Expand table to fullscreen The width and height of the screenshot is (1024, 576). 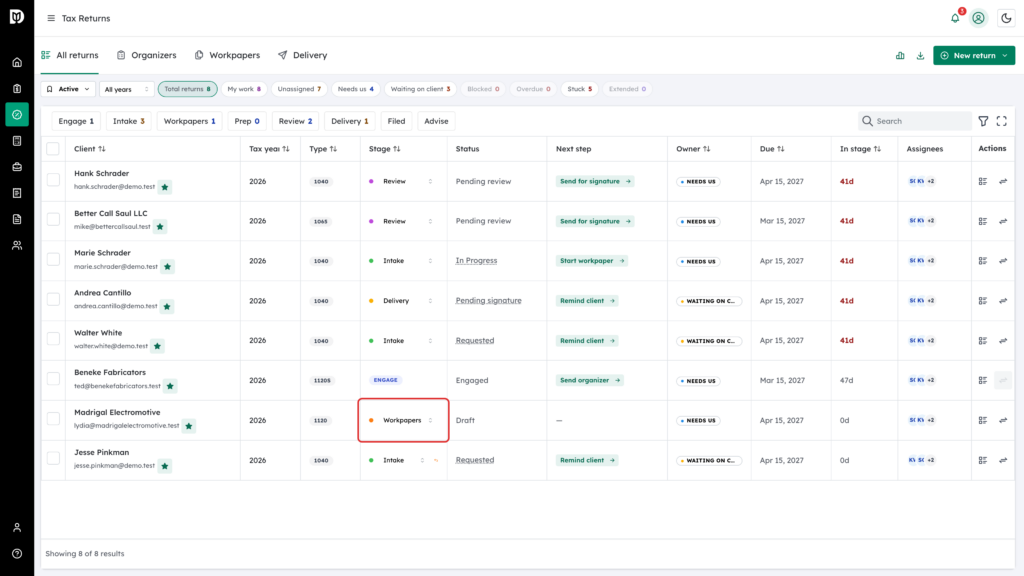[1002, 121]
